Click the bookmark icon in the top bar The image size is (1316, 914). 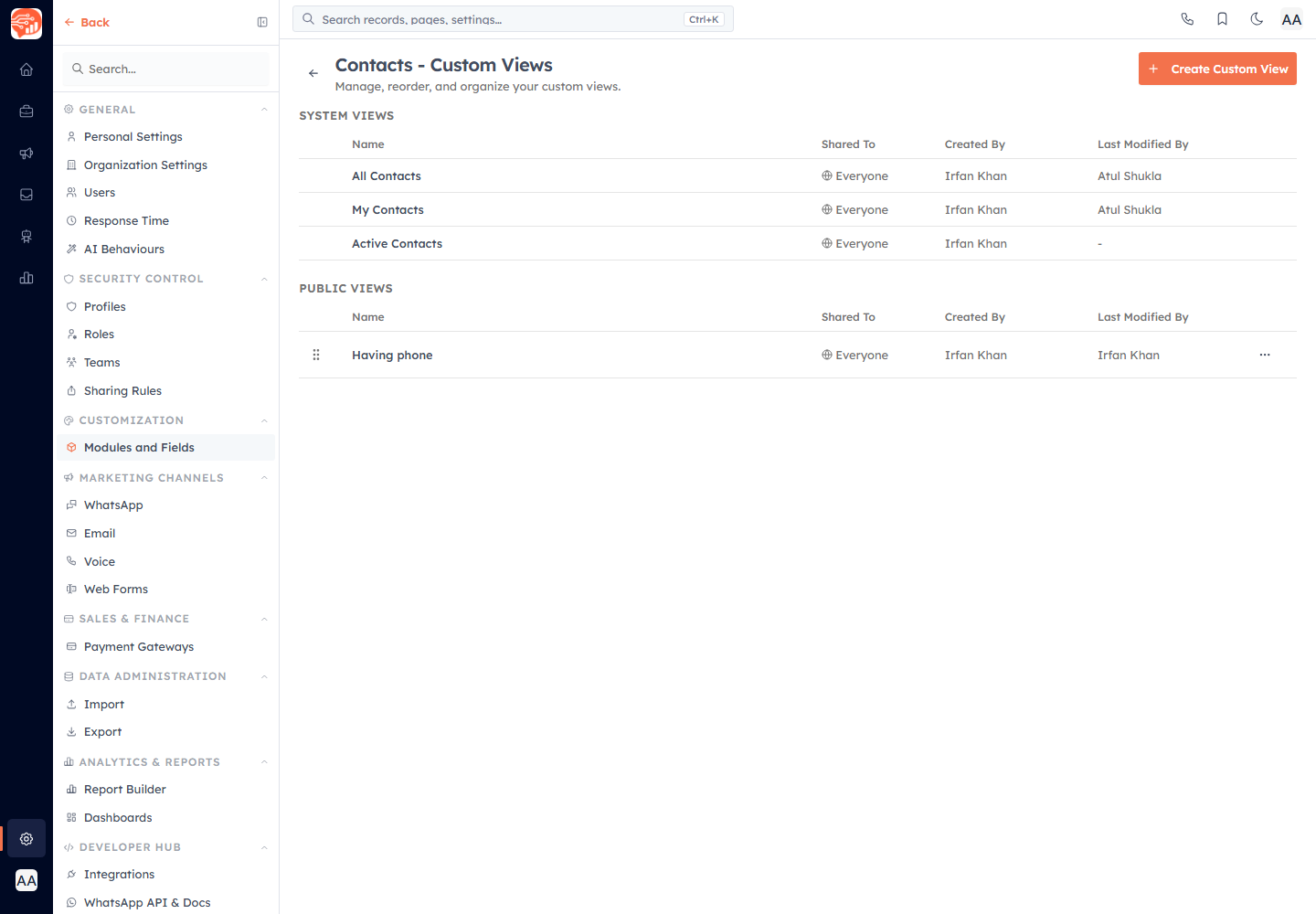pyautogui.click(x=1222, y=19)
